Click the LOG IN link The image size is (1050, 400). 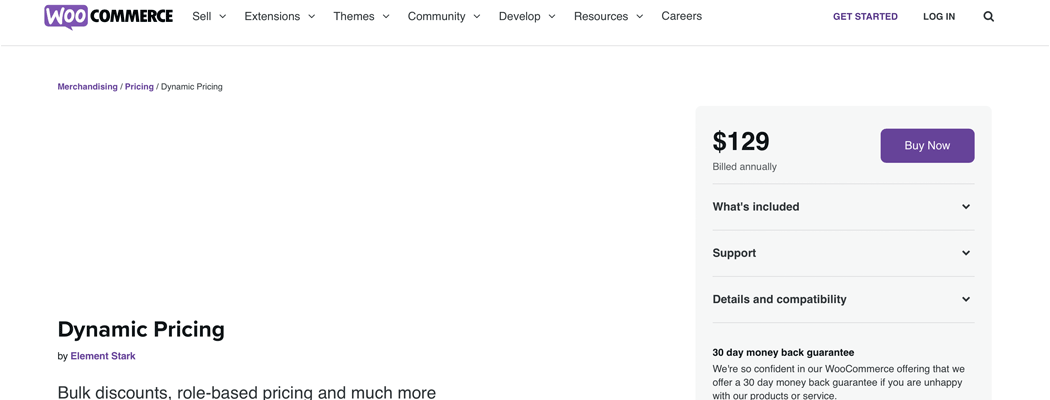point(939,17)
